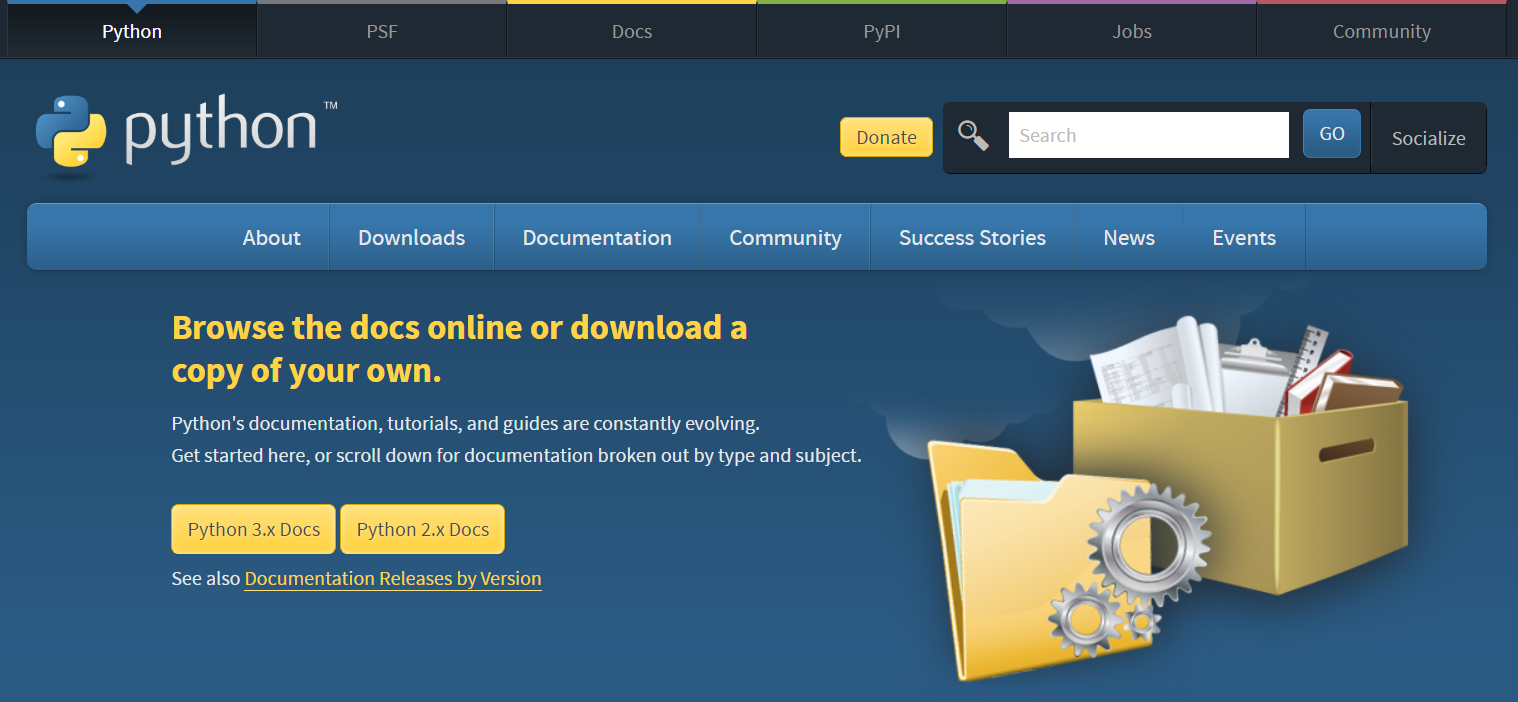Click the GO search button
Screen dimensions: 1518x702
(x=1331, y=134)
